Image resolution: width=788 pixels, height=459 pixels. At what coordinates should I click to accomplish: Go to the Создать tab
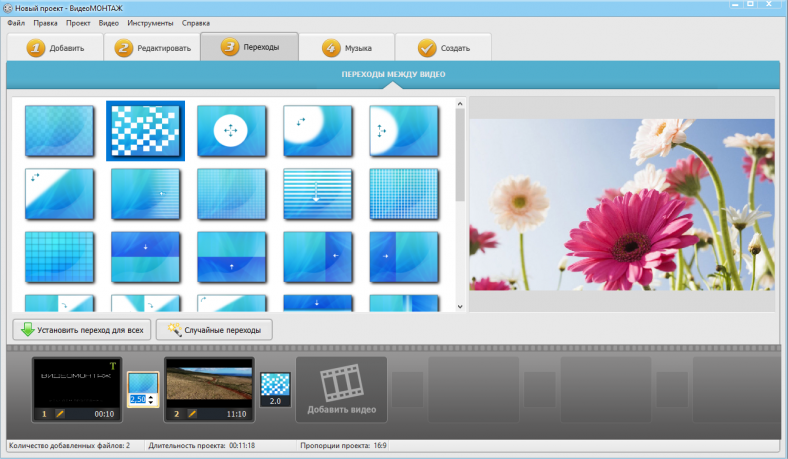(x=443, y=48)
